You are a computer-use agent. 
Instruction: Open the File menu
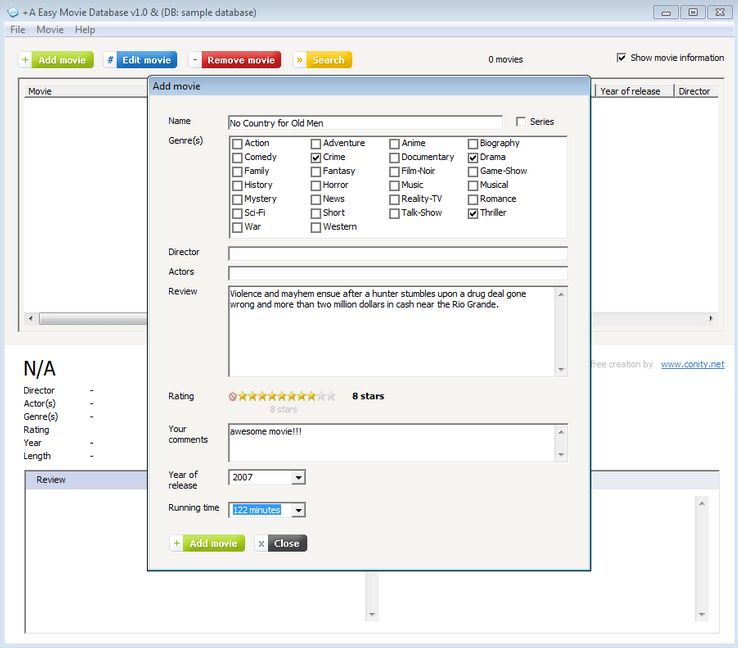click(x=18, y=30)
